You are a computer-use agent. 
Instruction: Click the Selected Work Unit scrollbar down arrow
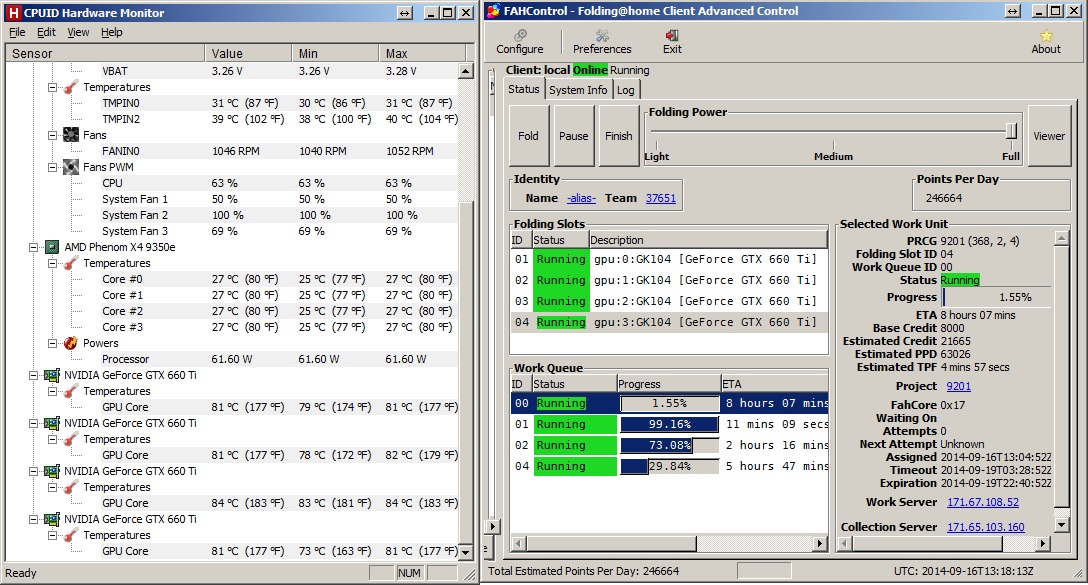pyautogui.click(x=1061, y=525)
